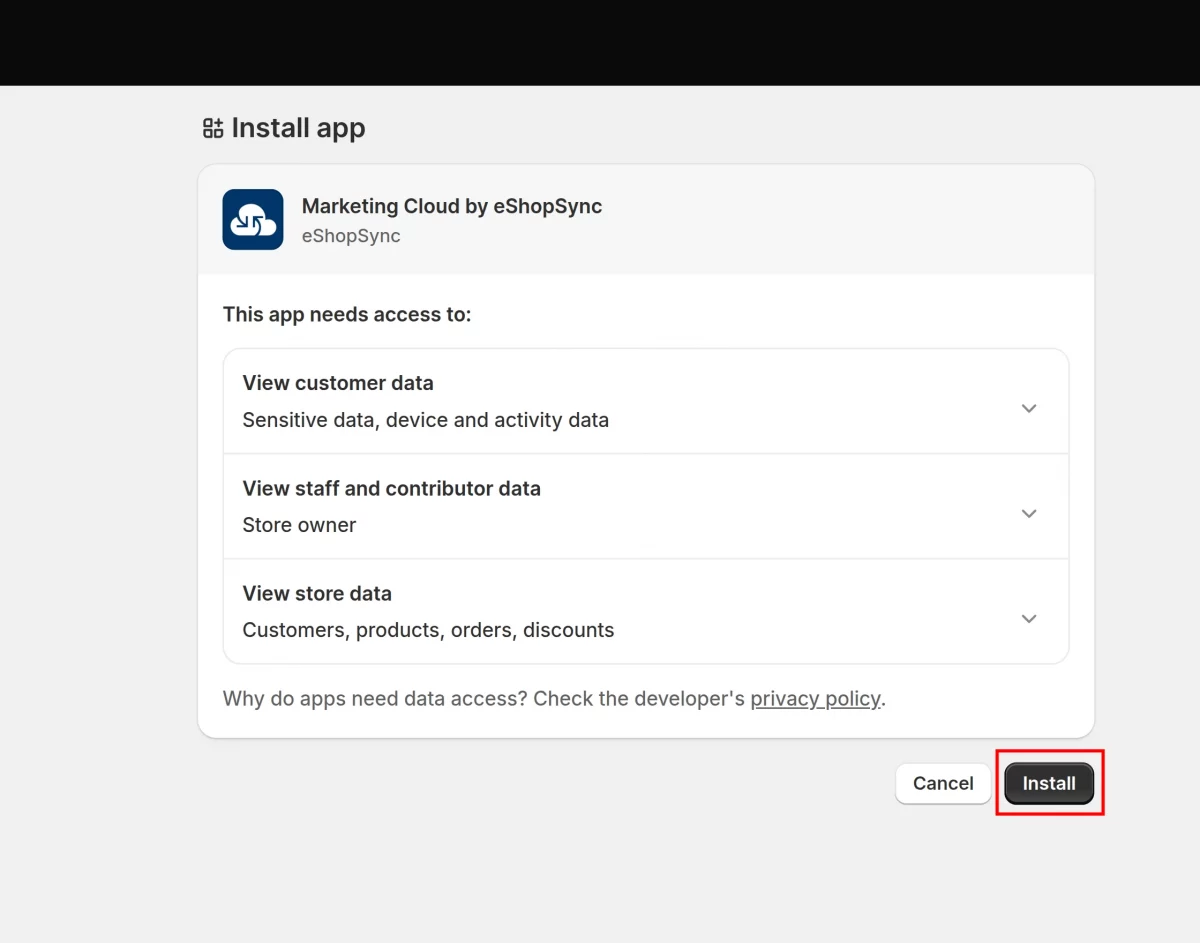Click the Install button

(1049, 783)
